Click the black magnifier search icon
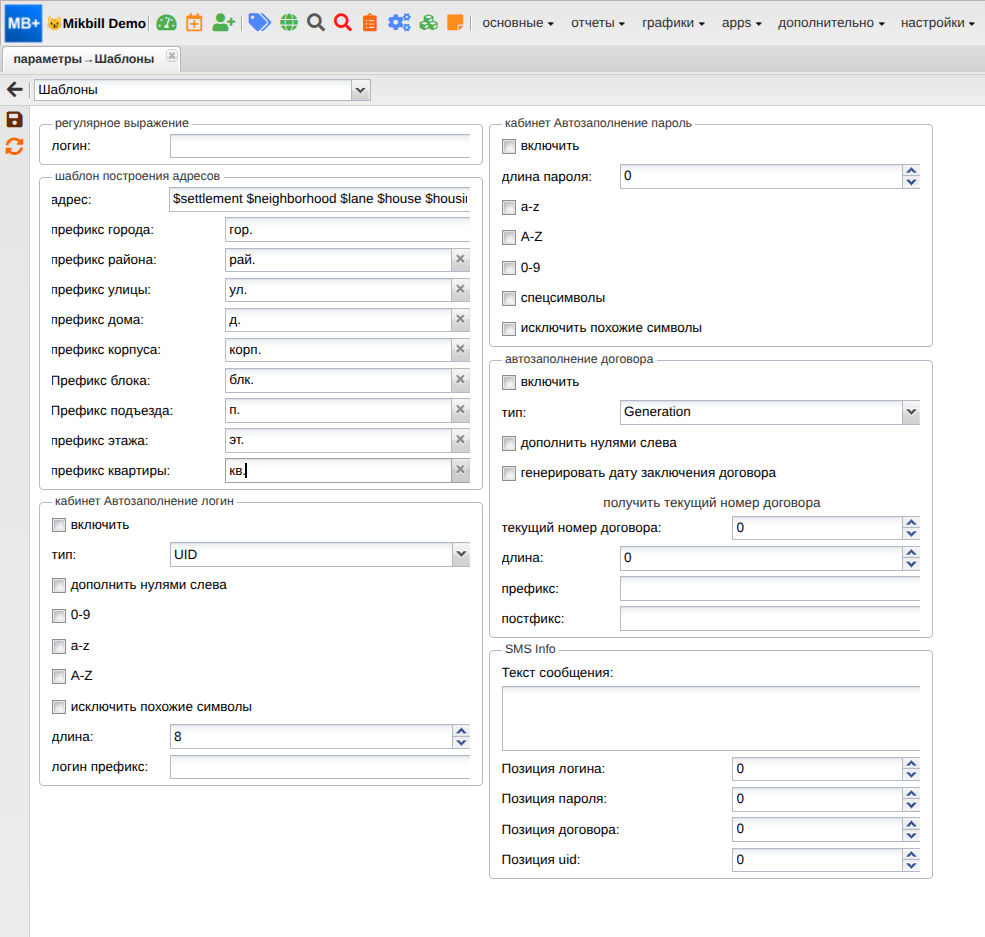This screenshot has width=985, height=937. 316,23
